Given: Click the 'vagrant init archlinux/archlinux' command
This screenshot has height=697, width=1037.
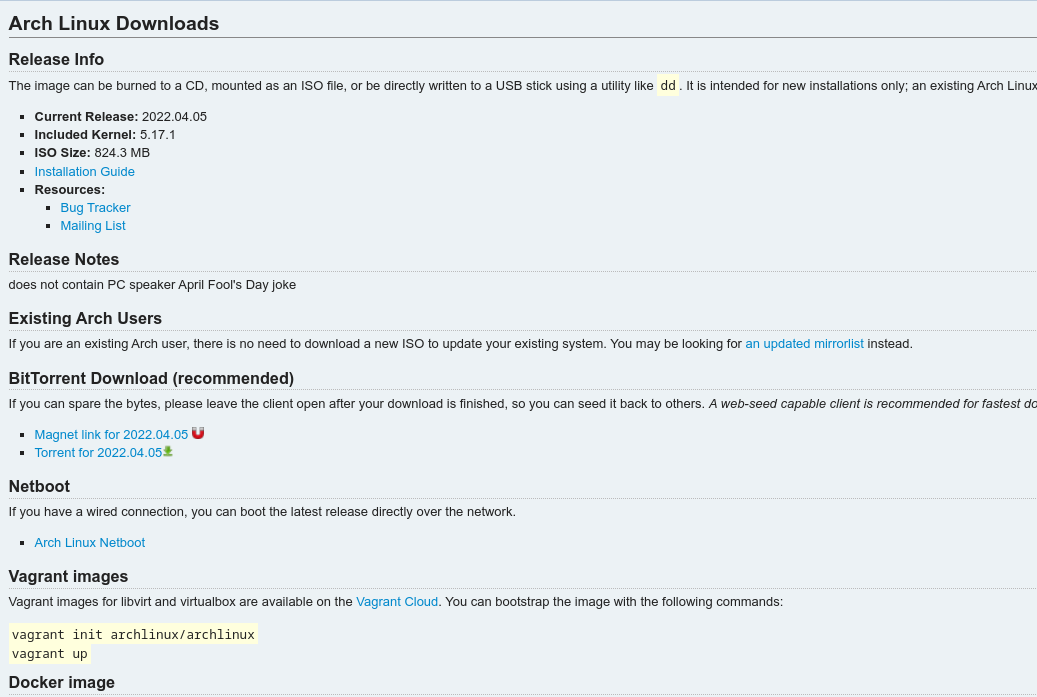Looking at the screenshot, I should tap(133, 634).
